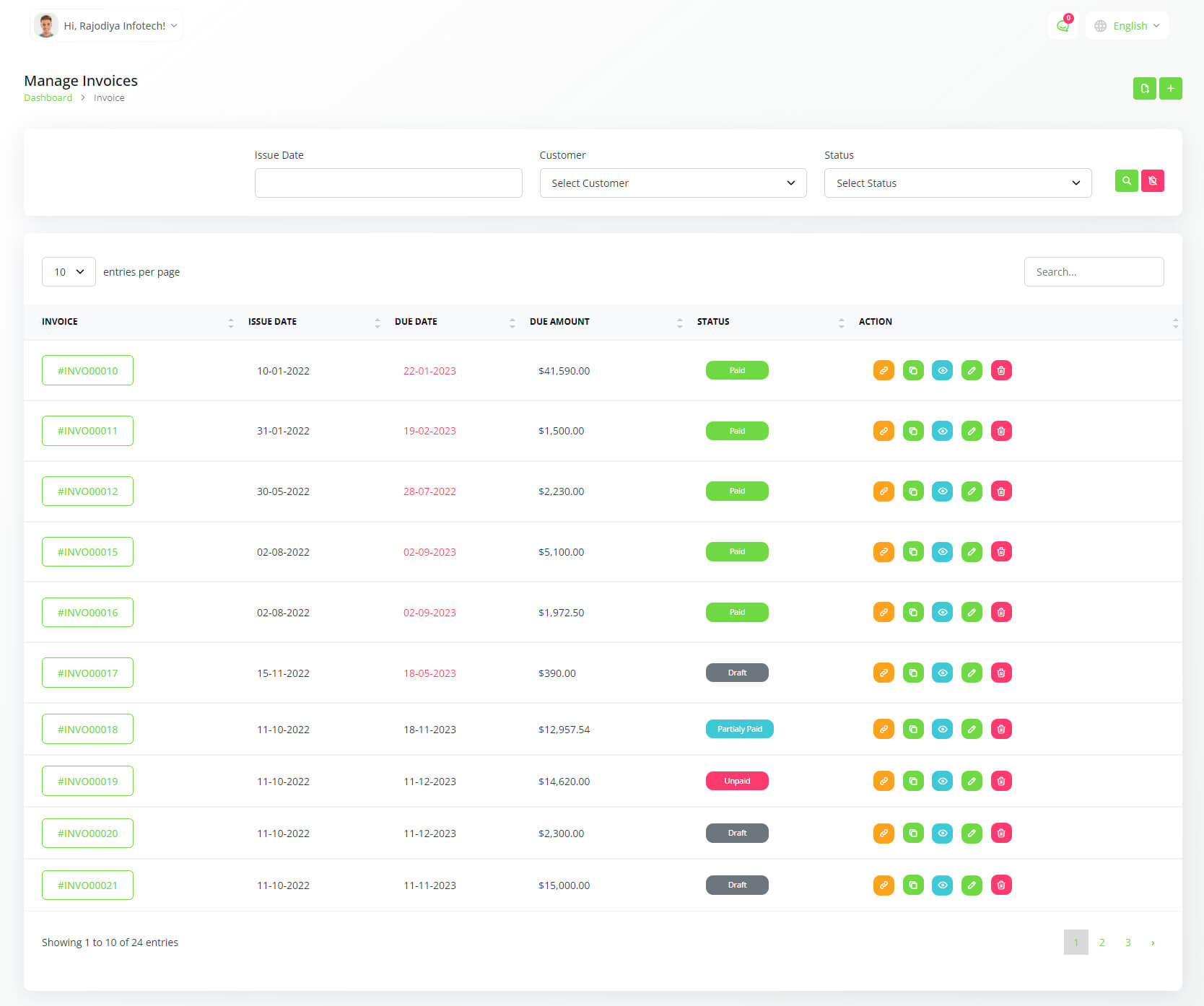The width and height of the screenshot is (1204, 1006).
Task: Click the green plus create invoice button
Action: pyautogui.click(x=1170, y=88)
